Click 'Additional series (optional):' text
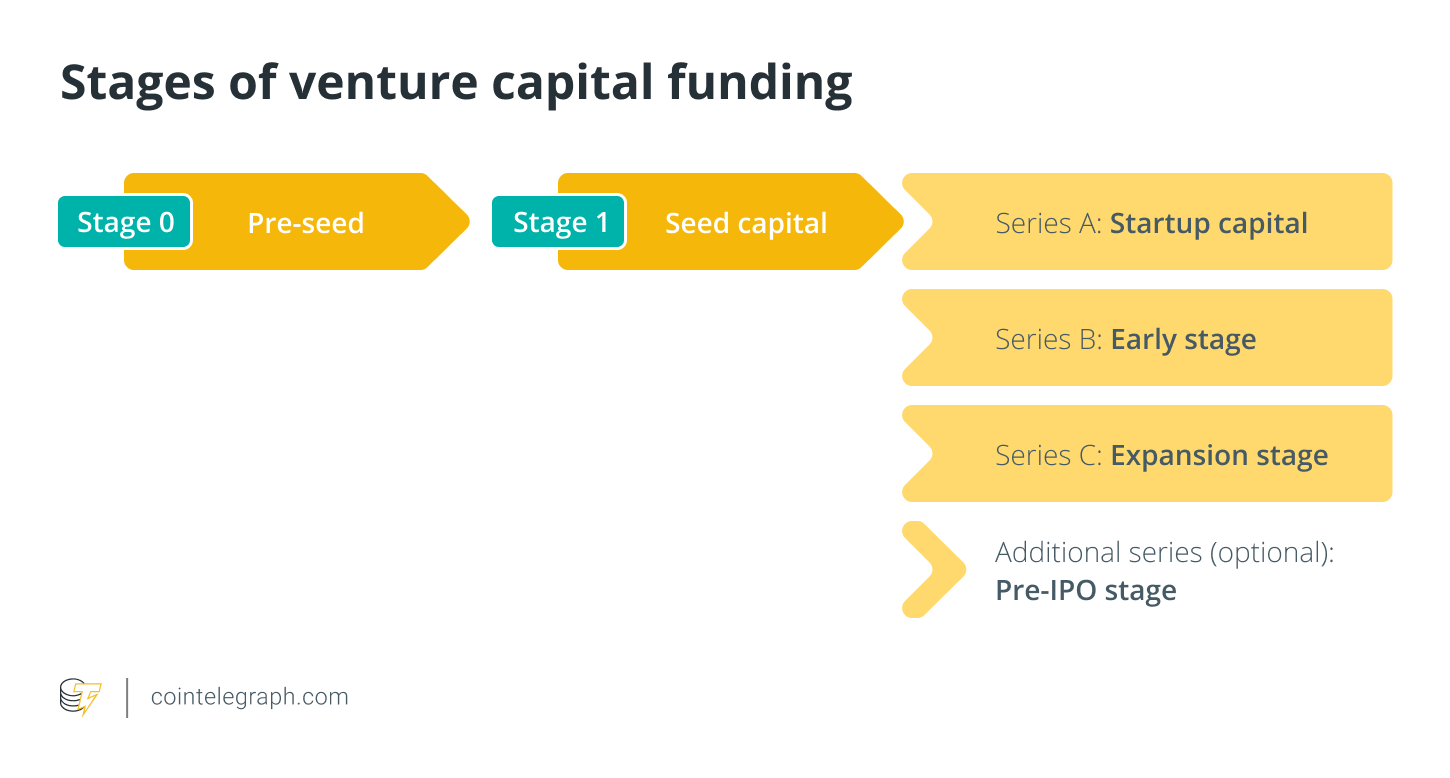1450x778 pixels. pyautogui.click(x=1164, y=552)
